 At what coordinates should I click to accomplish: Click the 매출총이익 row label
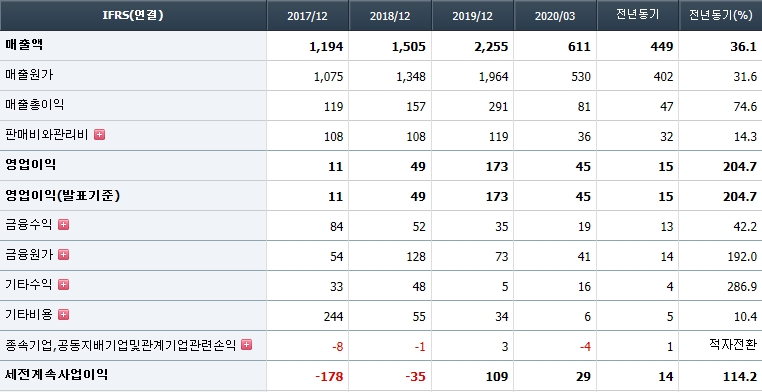pos(35,104)
